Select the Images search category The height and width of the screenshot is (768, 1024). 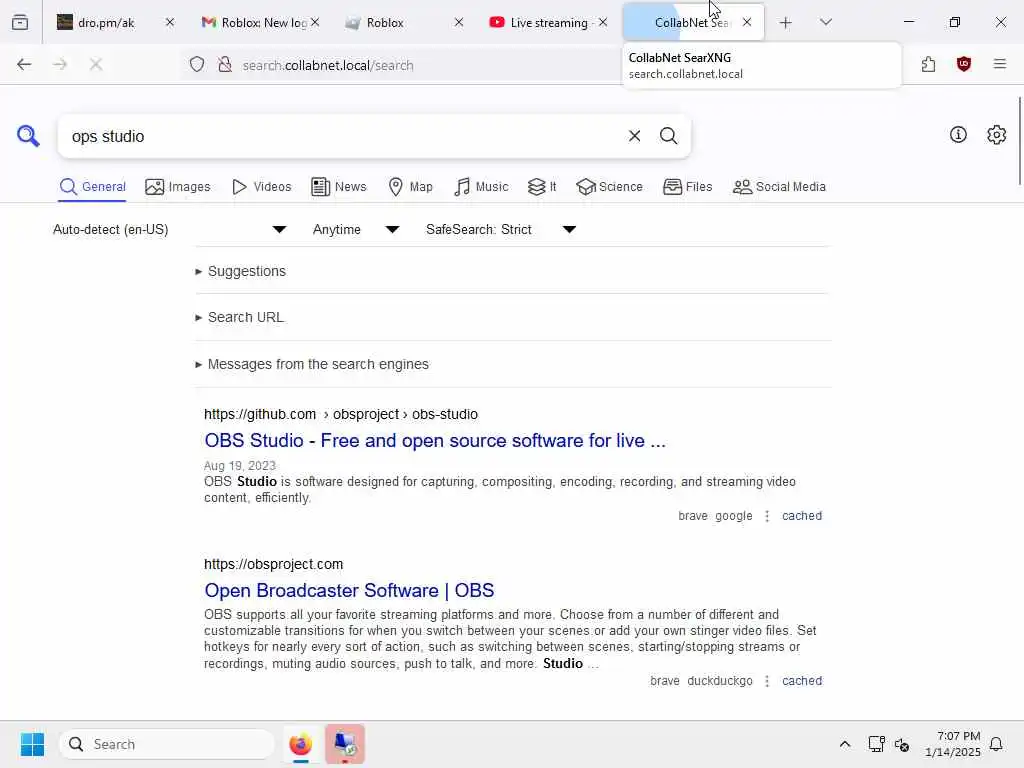pyautogui.click(x=178, y=187)
